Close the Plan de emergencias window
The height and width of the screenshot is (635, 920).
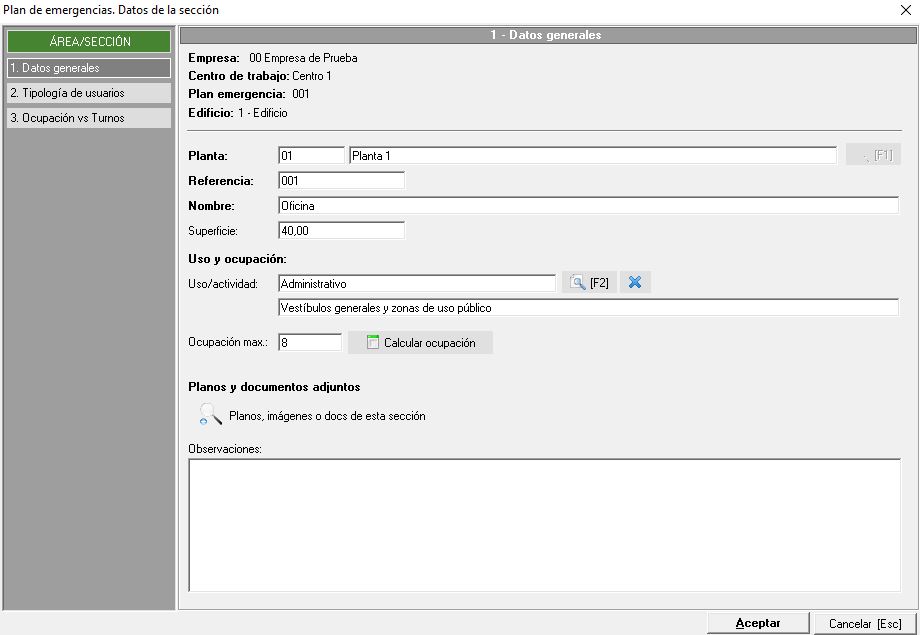906,10
